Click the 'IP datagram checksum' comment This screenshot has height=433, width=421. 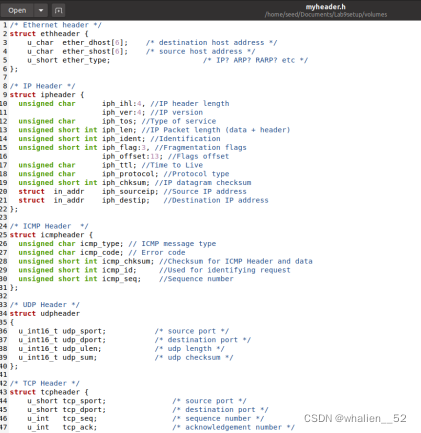point(203,182)
